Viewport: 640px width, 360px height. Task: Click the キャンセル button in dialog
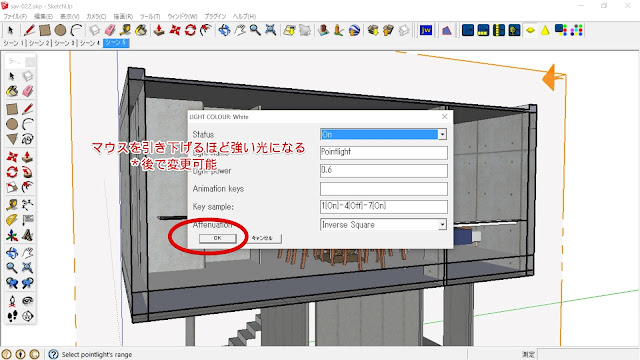262,238
